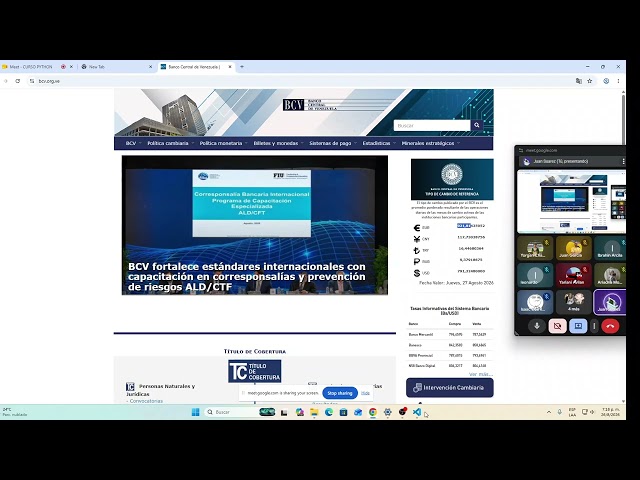Click the taskbar clock showing date and time

611,412
